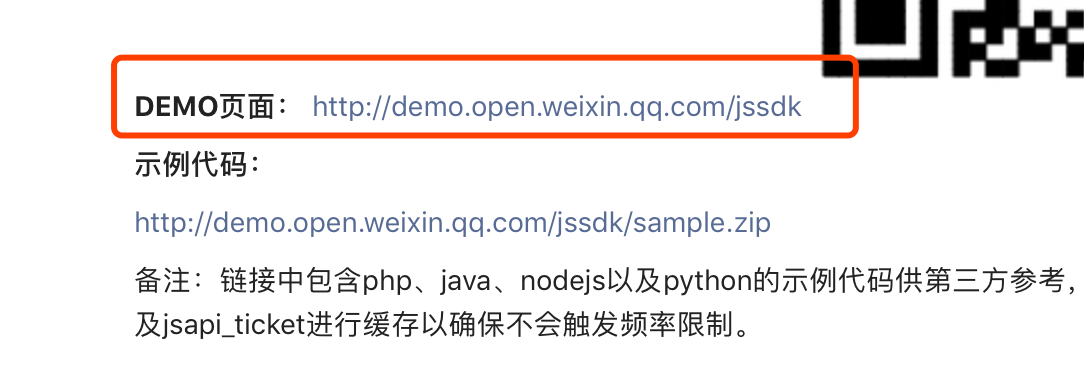Open the DEMO页面 jssdk link
The width and height of the screenshot is (1084, 376).
557,107
